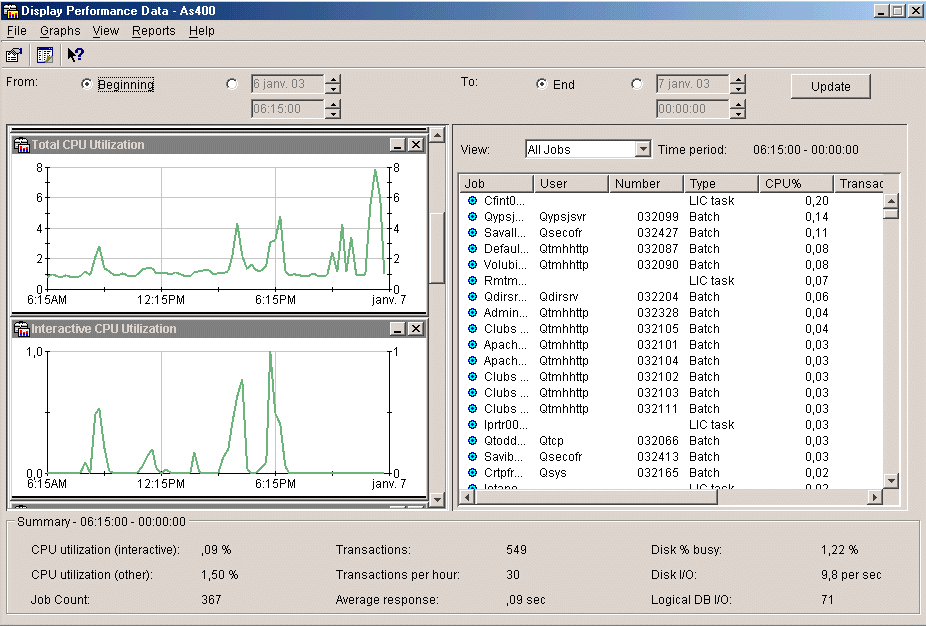This screenshot has width=926, height=626.
Task: Open the Reports menu
Action: (x=154, y=31)
